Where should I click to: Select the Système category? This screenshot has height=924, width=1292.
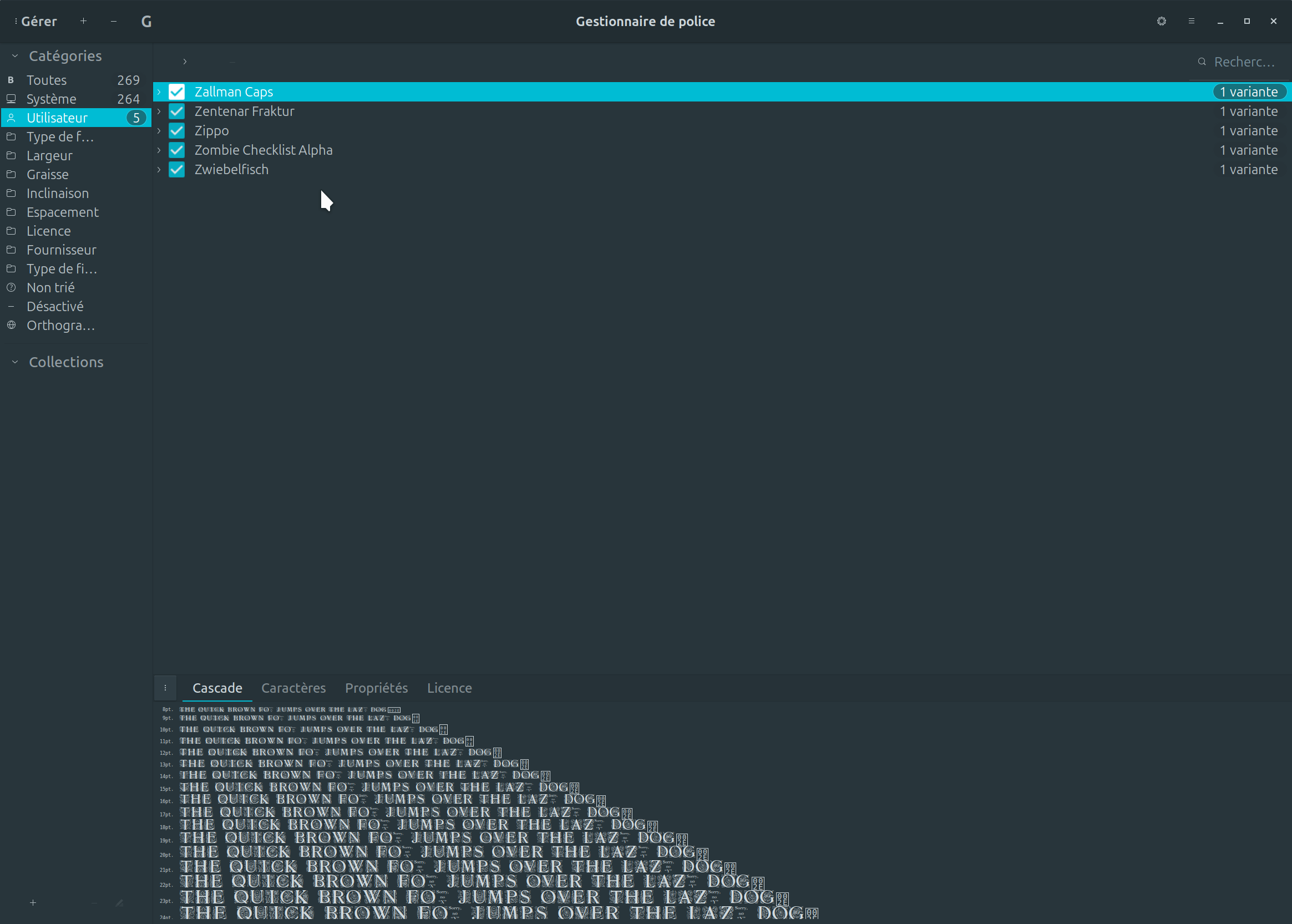pos(51,99)
